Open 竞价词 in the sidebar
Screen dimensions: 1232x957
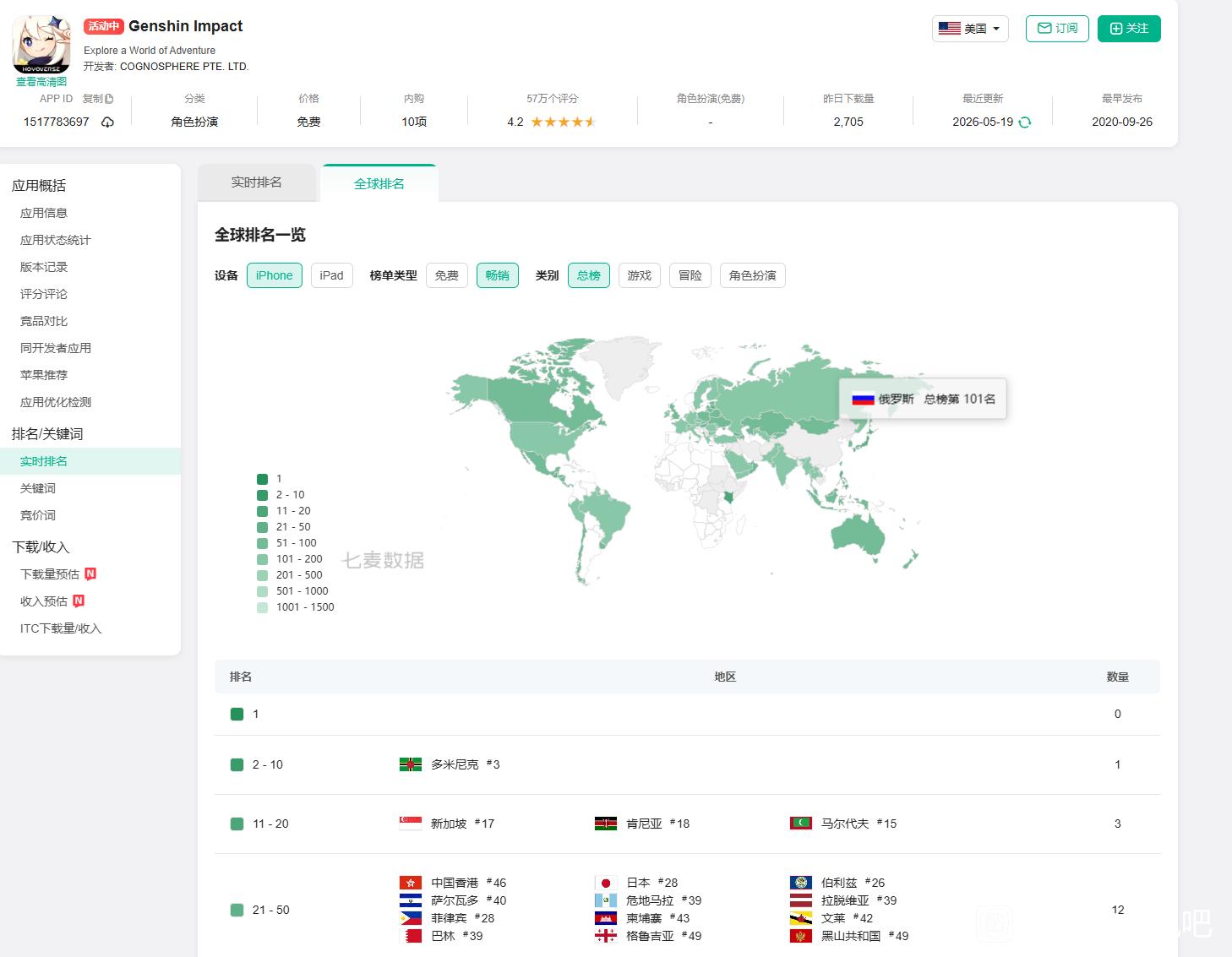(38, 515)
